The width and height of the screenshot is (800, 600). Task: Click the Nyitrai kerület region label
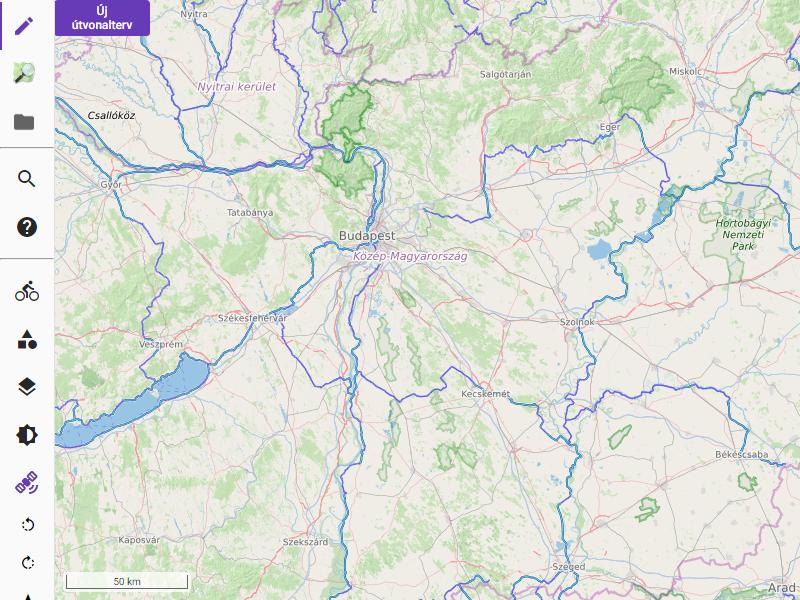point(237,87)
